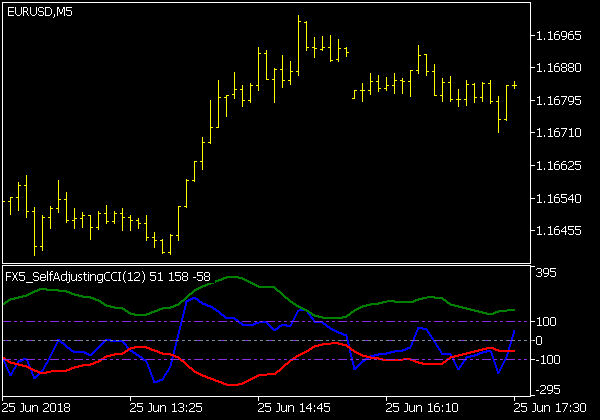Click the 1.16455 price level label
Image resolution: width=600 pixels, height=420 pixels.
pyautogui.click(x=559, y=231)
